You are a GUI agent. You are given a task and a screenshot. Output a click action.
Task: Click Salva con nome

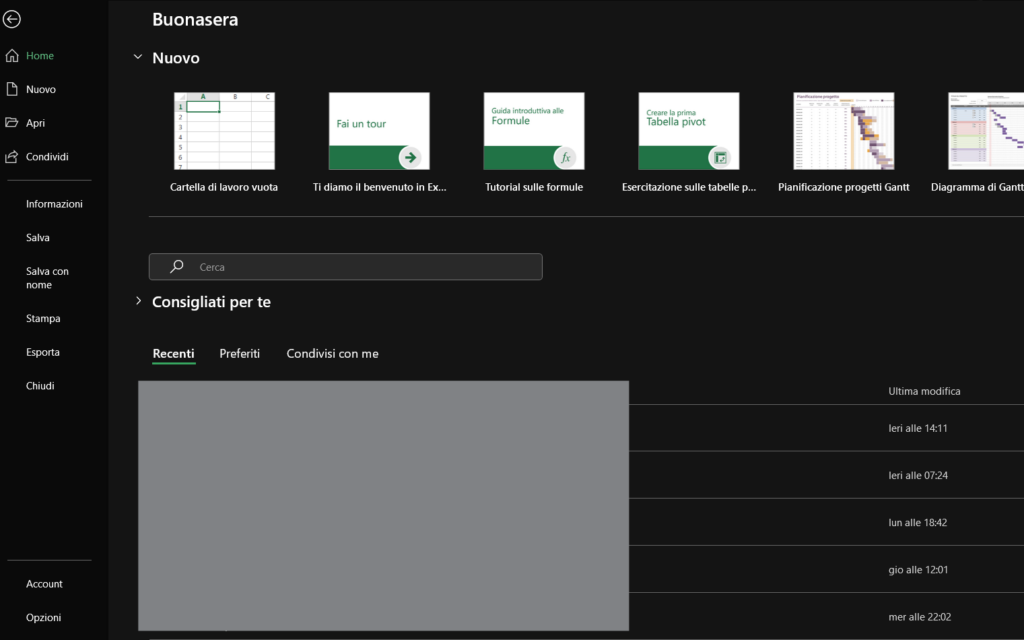[47, 278]
